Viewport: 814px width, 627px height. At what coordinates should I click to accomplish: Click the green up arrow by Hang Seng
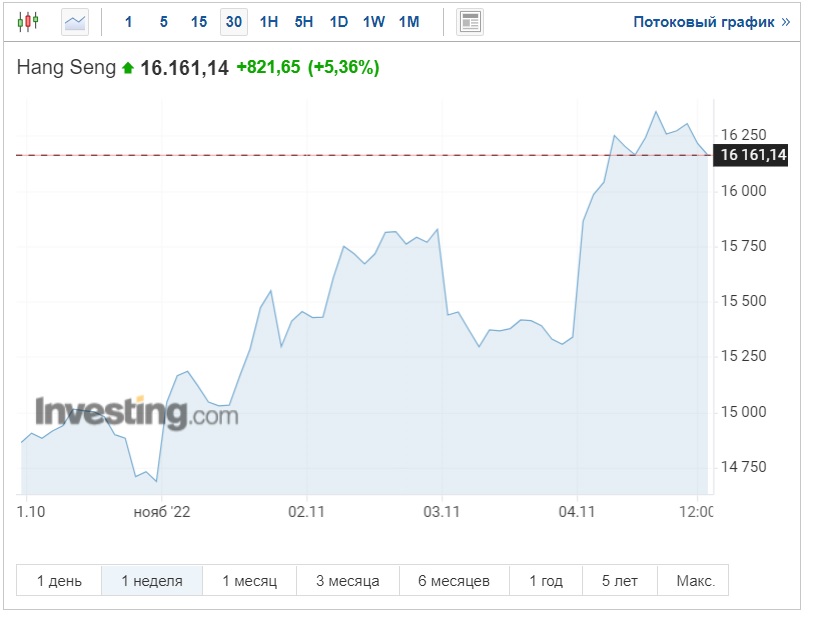127,69
